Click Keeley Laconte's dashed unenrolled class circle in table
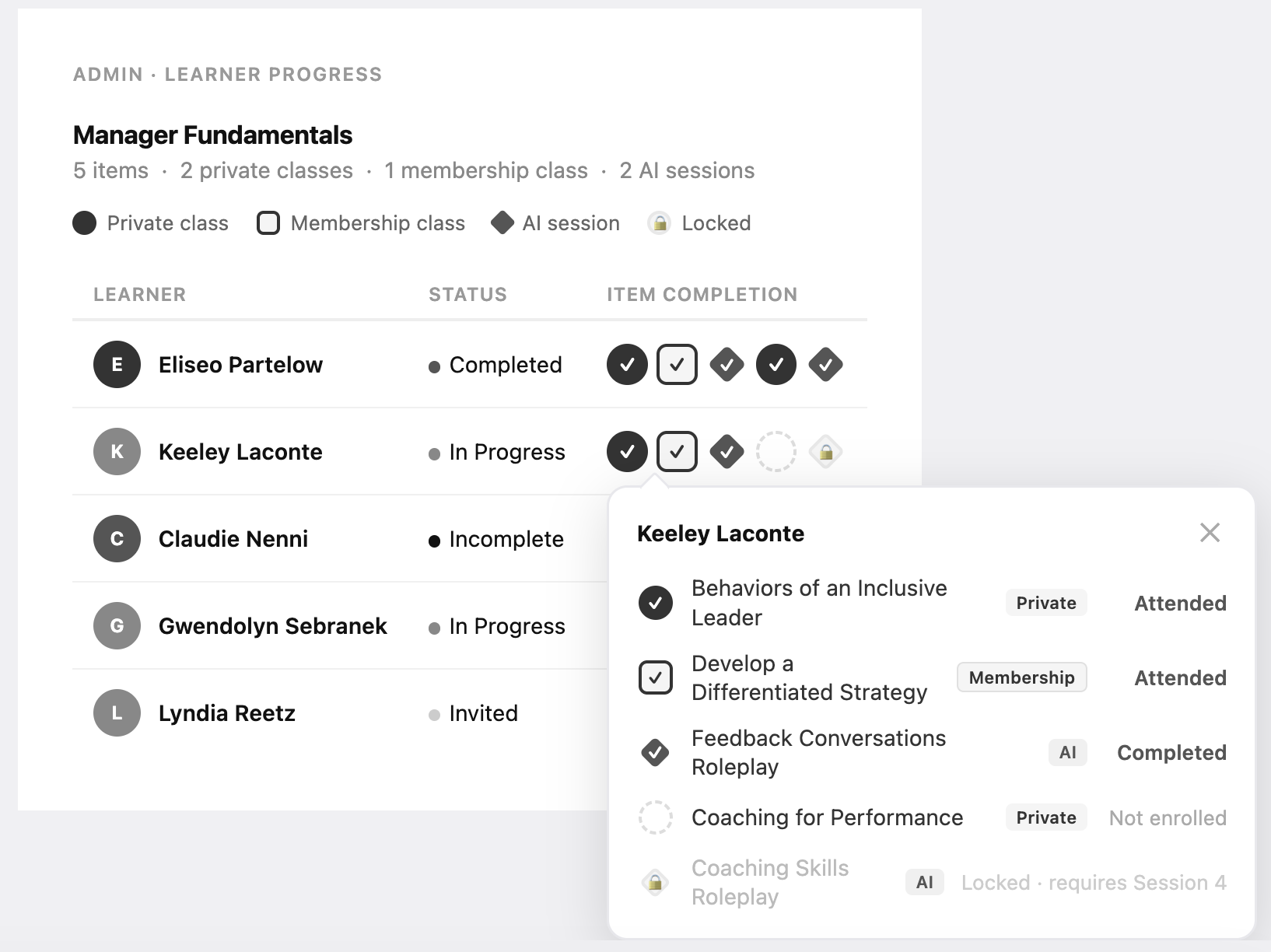Screen dimensions: 1271x952 (776, 451)
